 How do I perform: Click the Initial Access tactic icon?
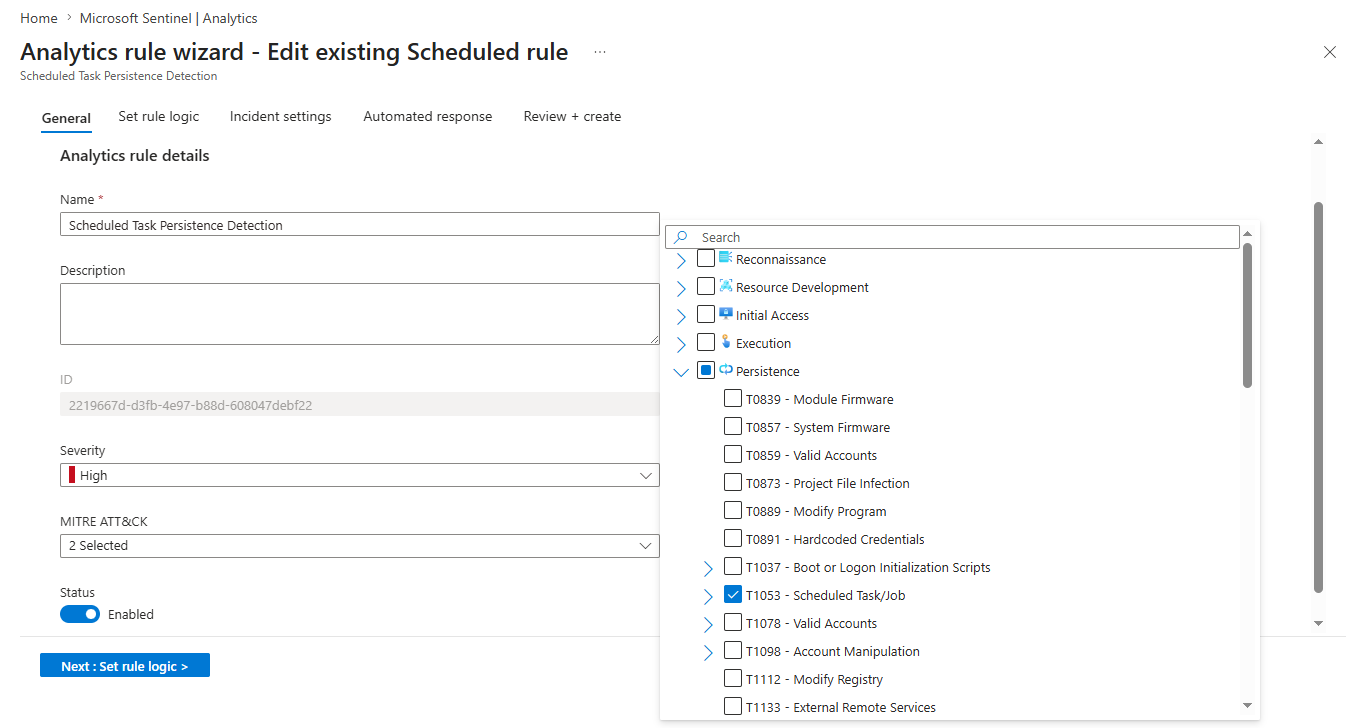(x=726, y=314)
